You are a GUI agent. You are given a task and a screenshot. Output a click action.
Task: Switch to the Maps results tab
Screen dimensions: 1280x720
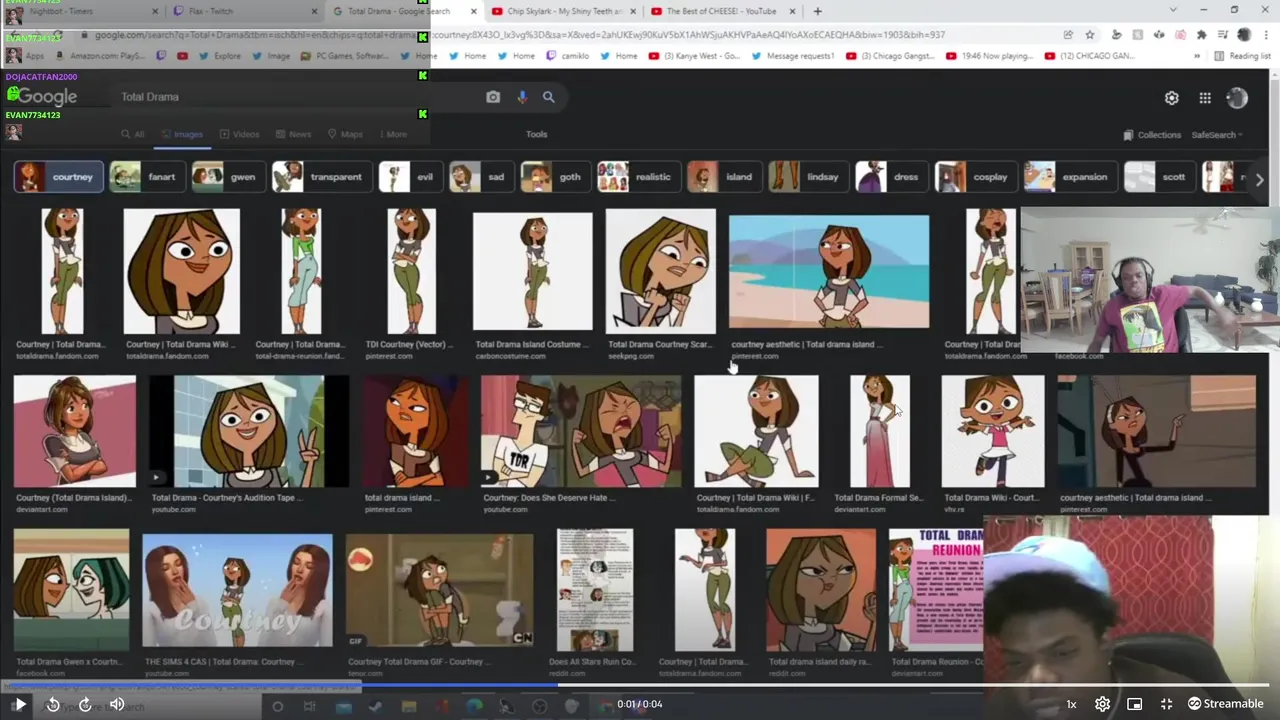pyautogui.click(x=345, y=134)
